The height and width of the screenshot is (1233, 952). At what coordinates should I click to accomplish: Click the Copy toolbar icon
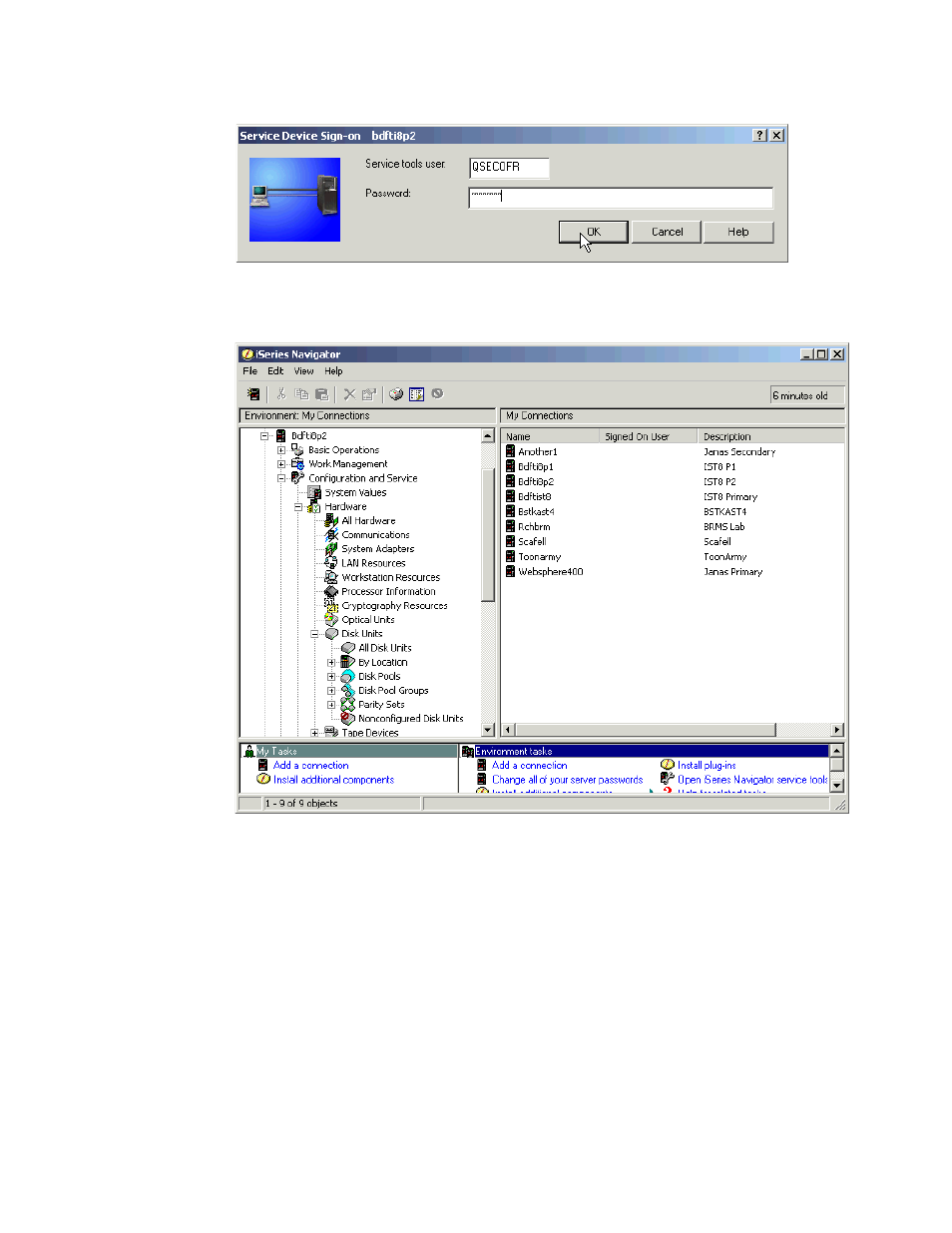click(301, 394)
